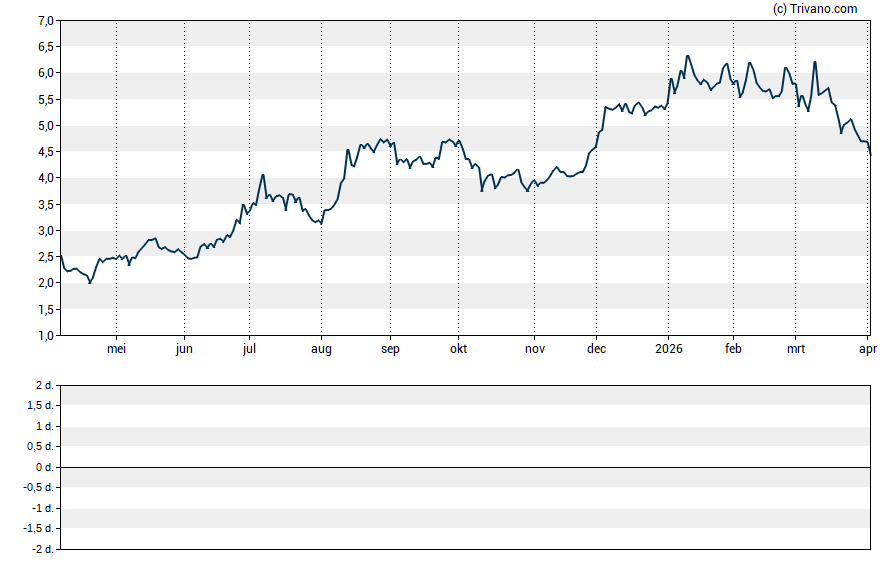Click the '7,0' price axis value
888x565 pixels.
pos(46,21)
